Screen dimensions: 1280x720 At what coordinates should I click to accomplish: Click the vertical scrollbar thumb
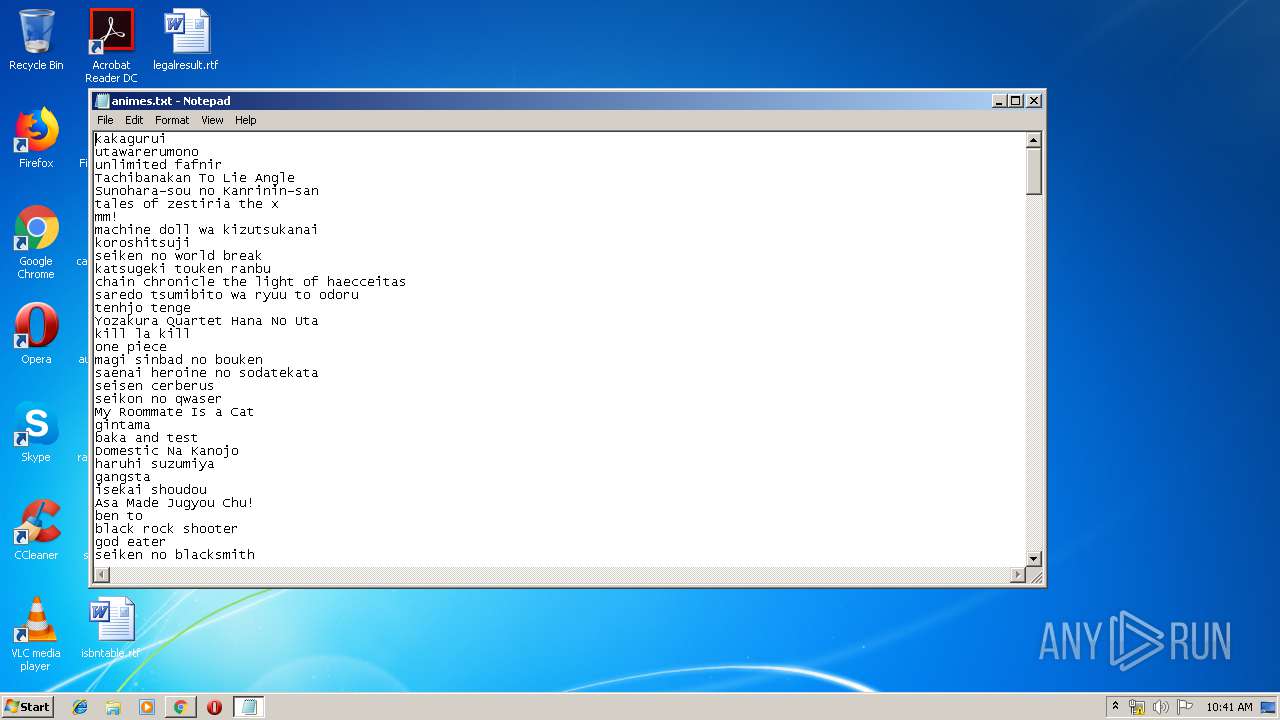click(x=1034, y=172)
